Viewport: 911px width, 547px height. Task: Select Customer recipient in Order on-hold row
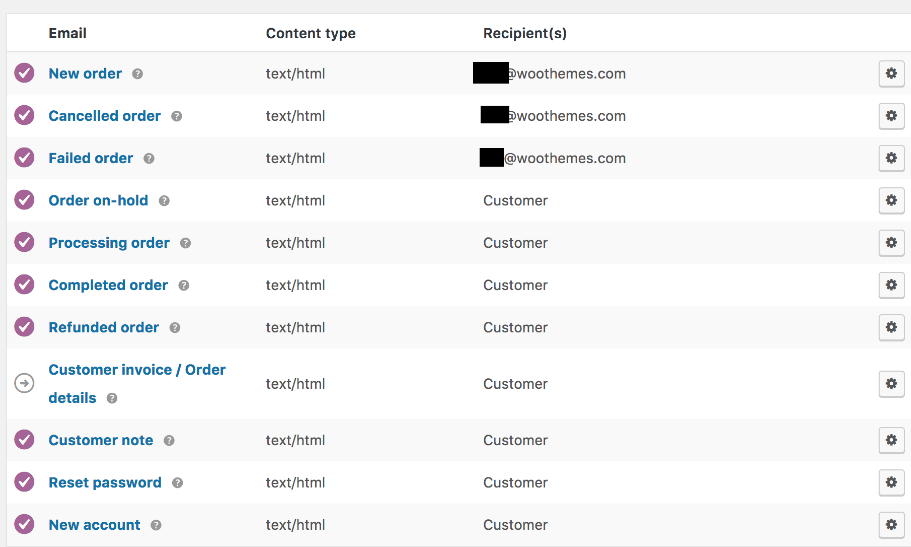coord(515,201)
